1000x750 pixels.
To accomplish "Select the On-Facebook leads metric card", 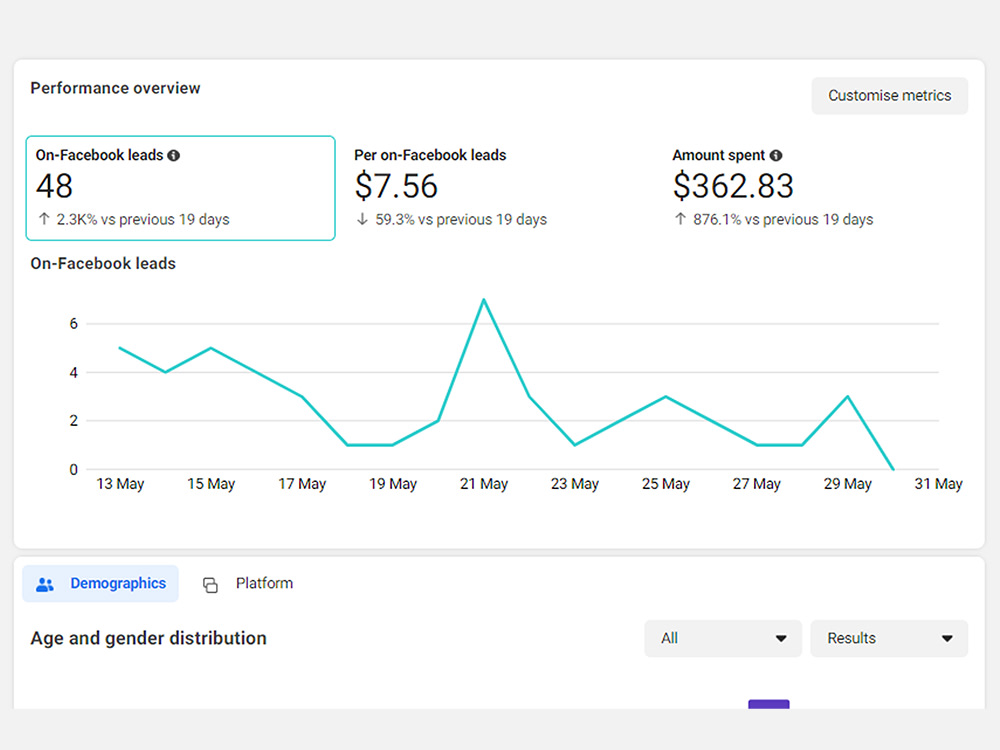I will [x=180, y=188].
